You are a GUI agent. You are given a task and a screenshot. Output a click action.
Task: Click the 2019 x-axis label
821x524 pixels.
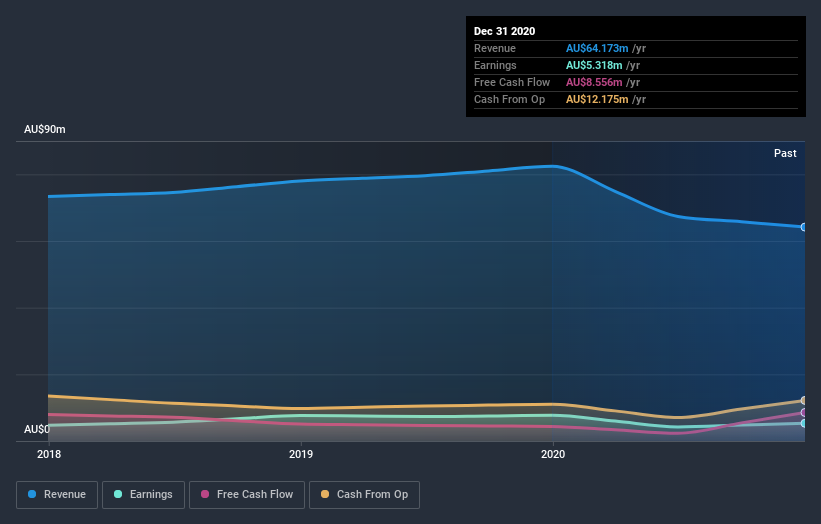(301, 454)
